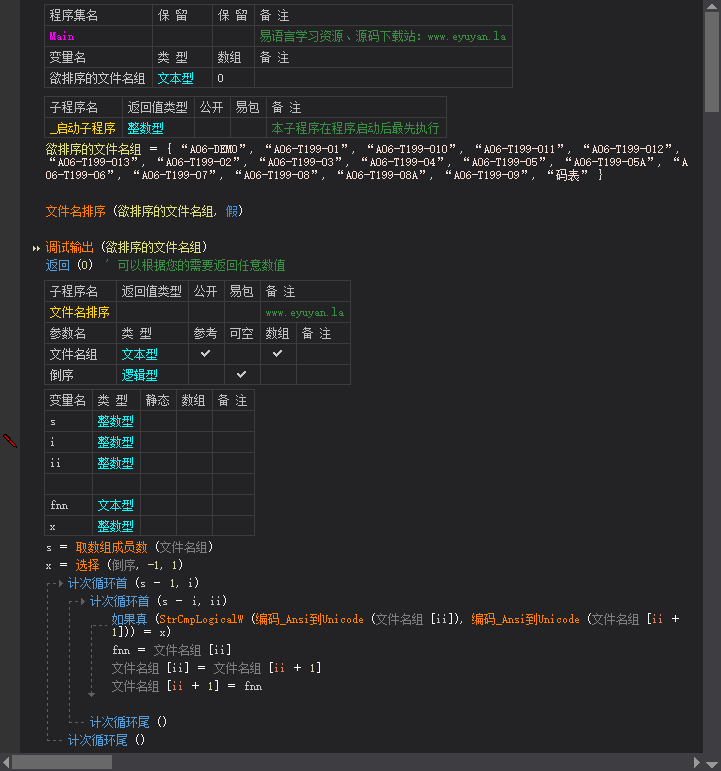
Task: Click the 如果真 StrCmpLogicalW condition line
Action: coord(395,625)
